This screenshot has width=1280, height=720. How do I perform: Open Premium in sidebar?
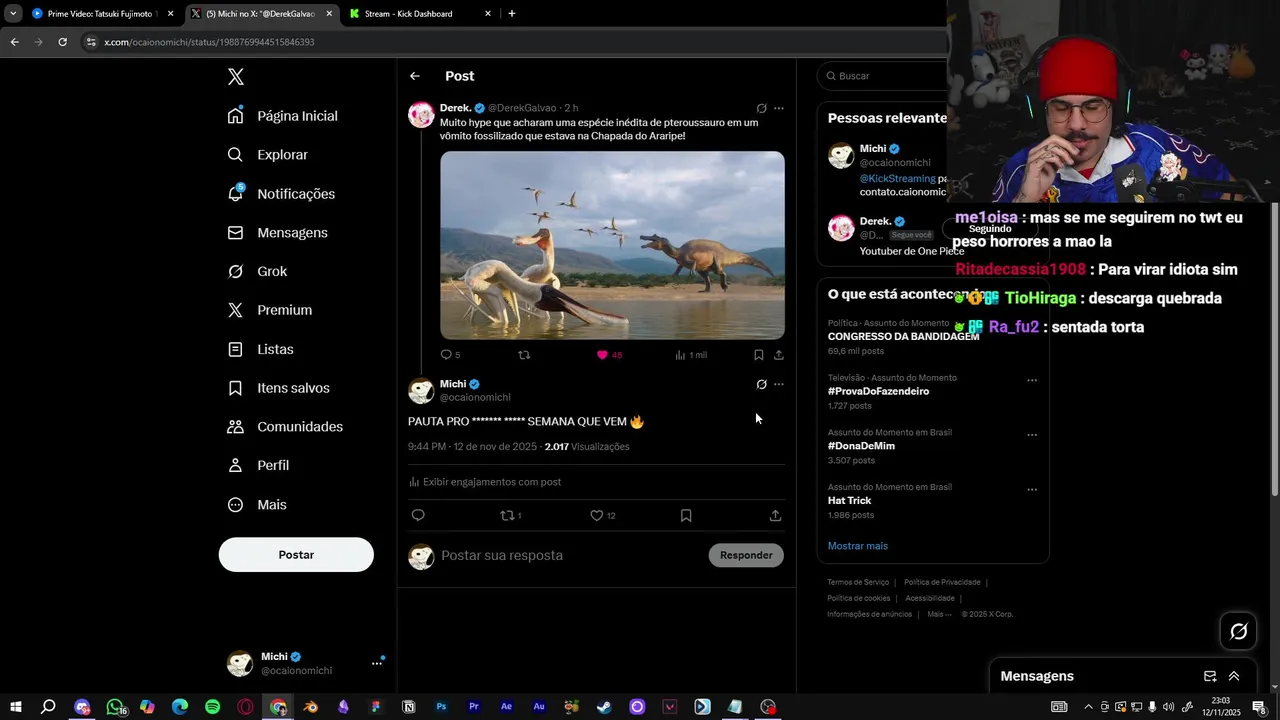(x=270, y=310)
